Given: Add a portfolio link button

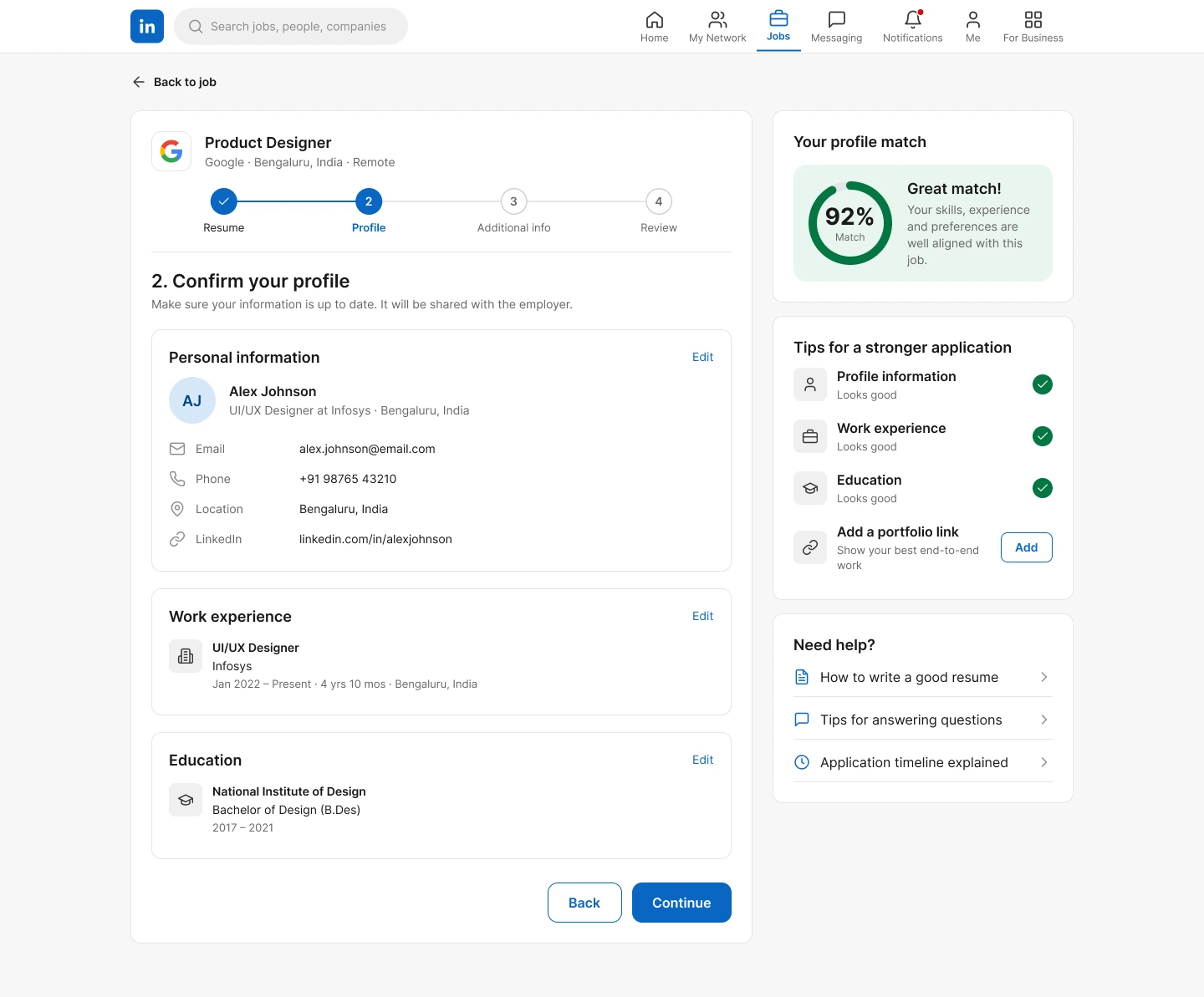Looking at the screenshot, I should click(x=1026, y=547).
